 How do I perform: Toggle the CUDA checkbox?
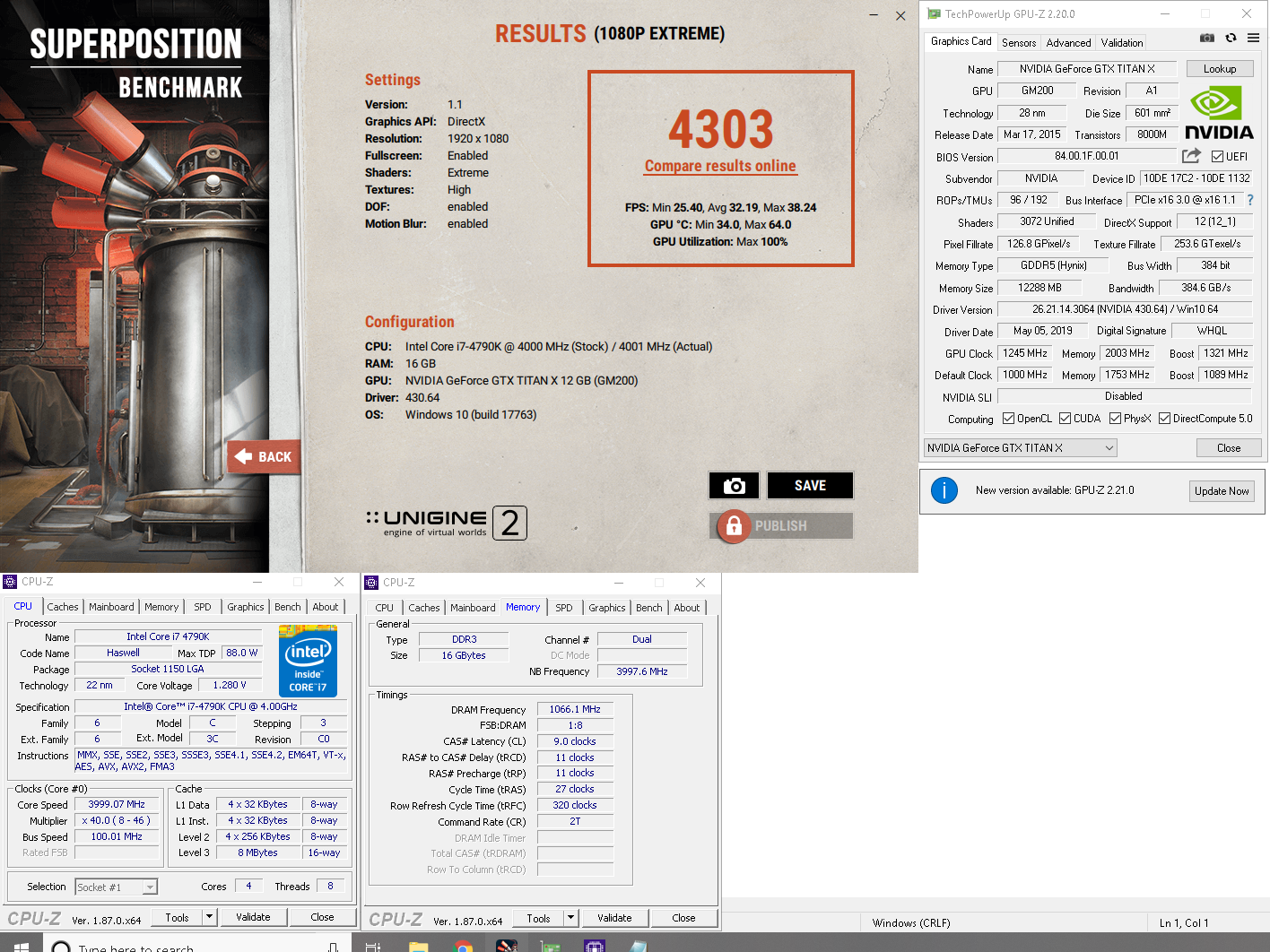pyautogui.click(x=1065, y=419)
